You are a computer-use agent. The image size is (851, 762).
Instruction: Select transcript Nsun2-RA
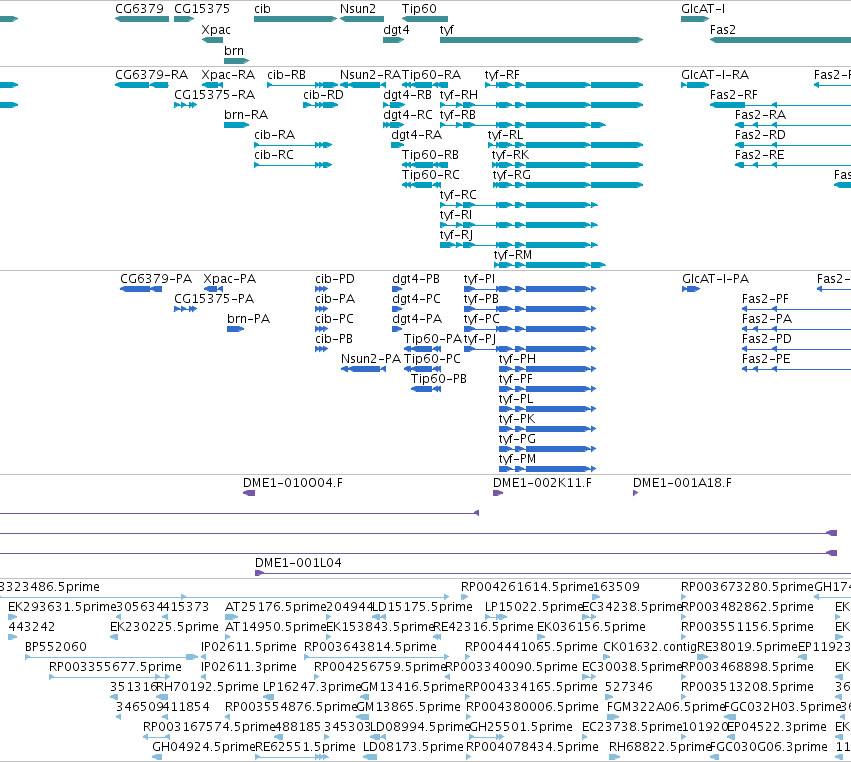[362, 85]
